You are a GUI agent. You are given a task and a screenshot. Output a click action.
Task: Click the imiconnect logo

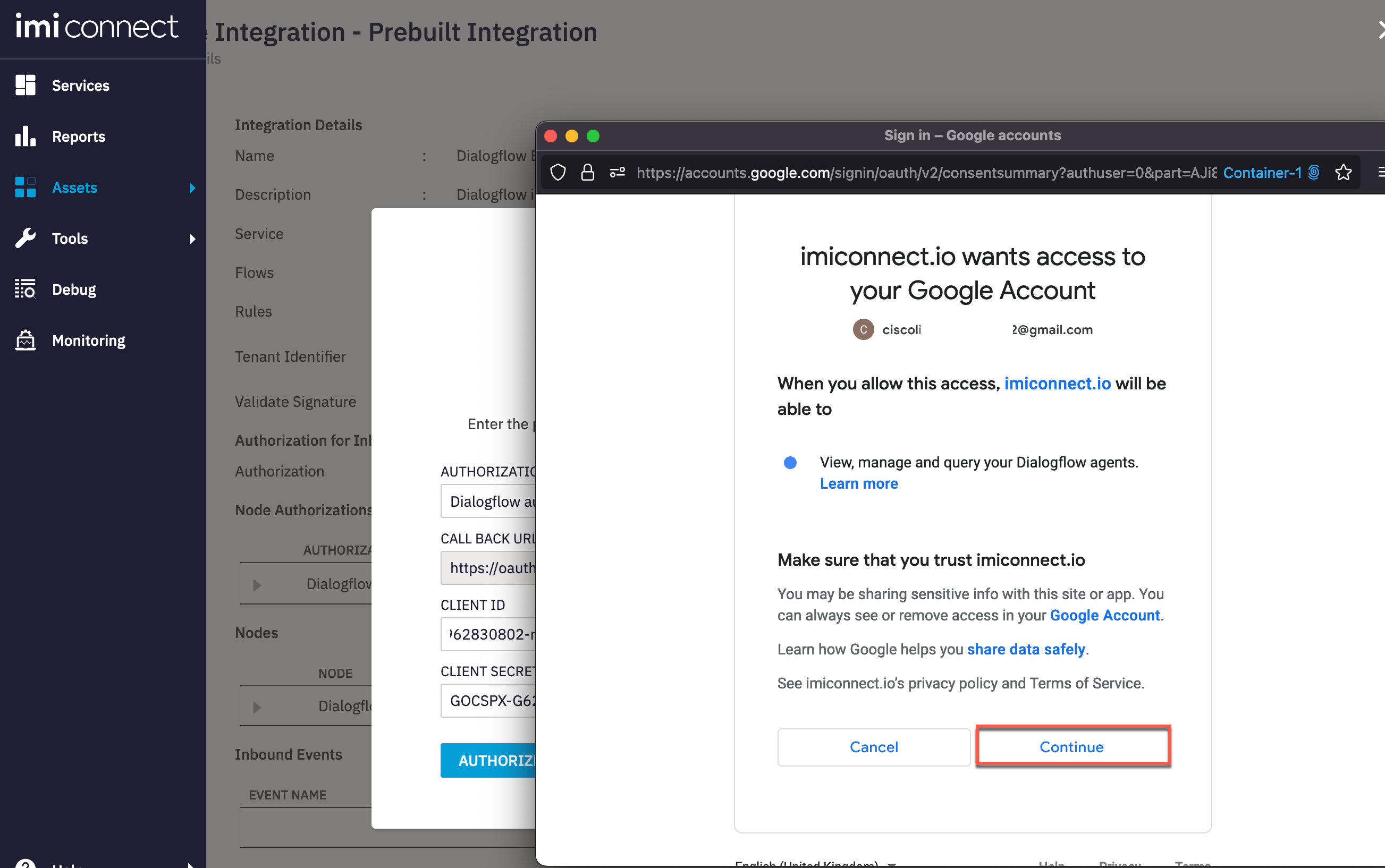(97, 27)
